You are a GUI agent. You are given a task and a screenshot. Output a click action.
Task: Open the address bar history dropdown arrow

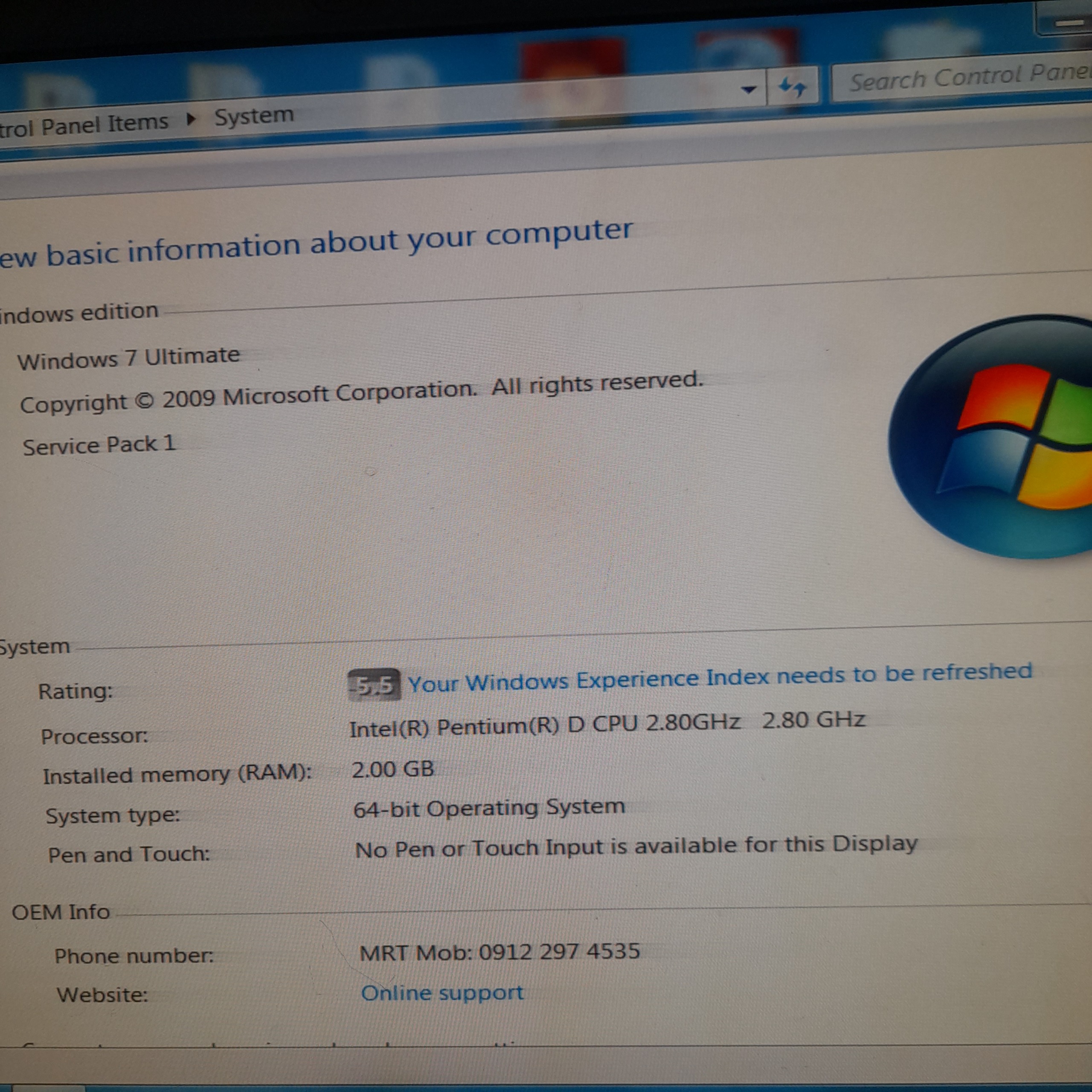749,89
